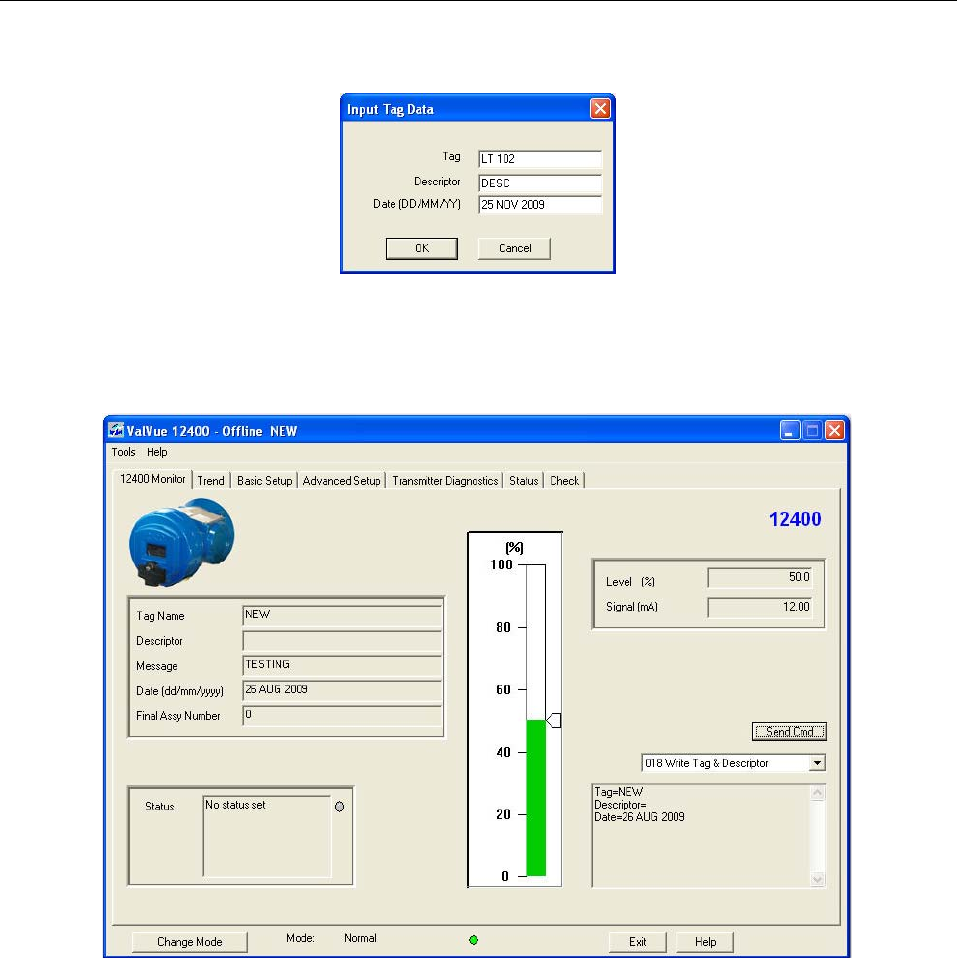957x958 pixels.
Task: Open the Advanced Setup tab
Action: coord(342,481)
